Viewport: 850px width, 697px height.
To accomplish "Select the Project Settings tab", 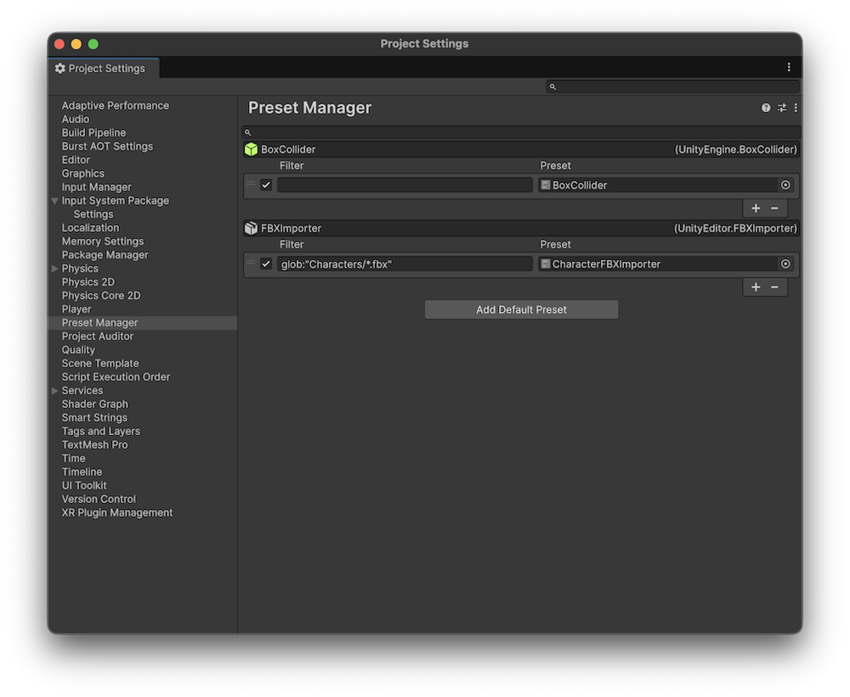I will 104,68.
